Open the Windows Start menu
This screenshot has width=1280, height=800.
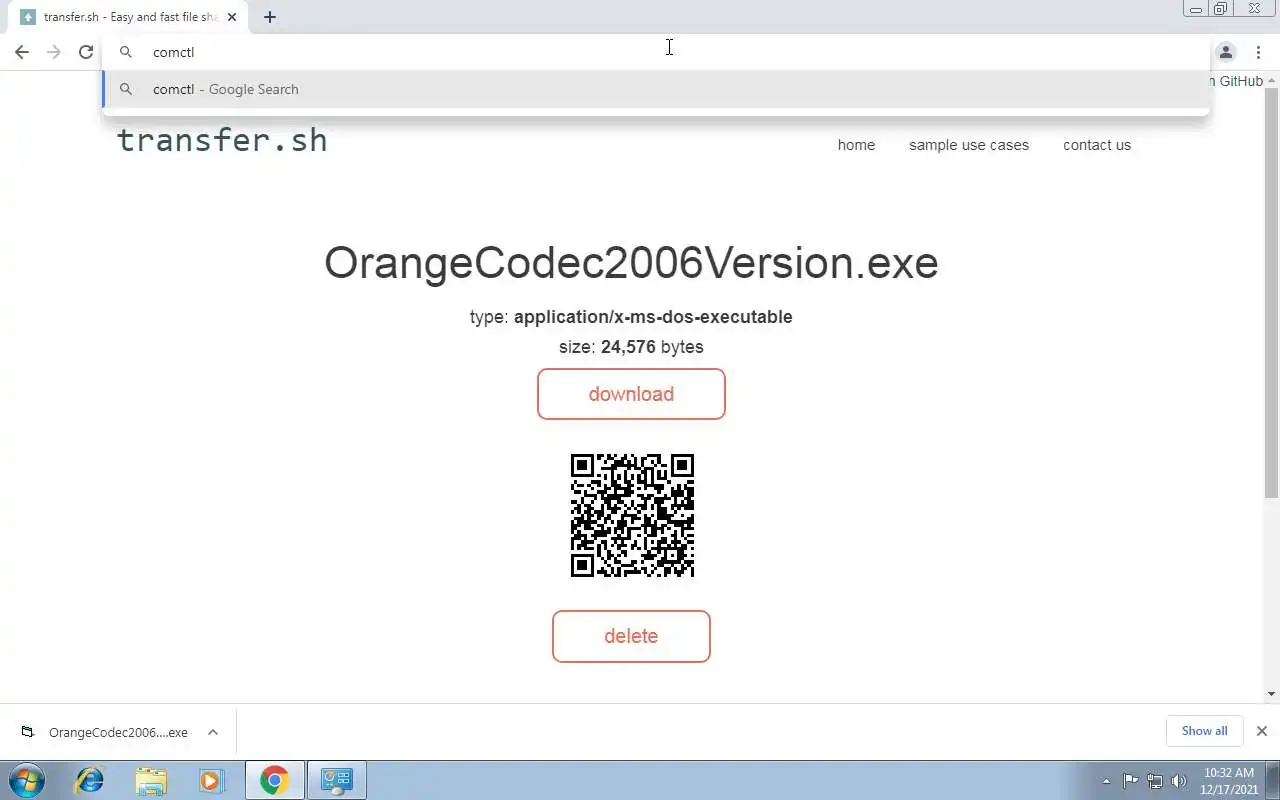pyautogui.click(x=27, y=780)
